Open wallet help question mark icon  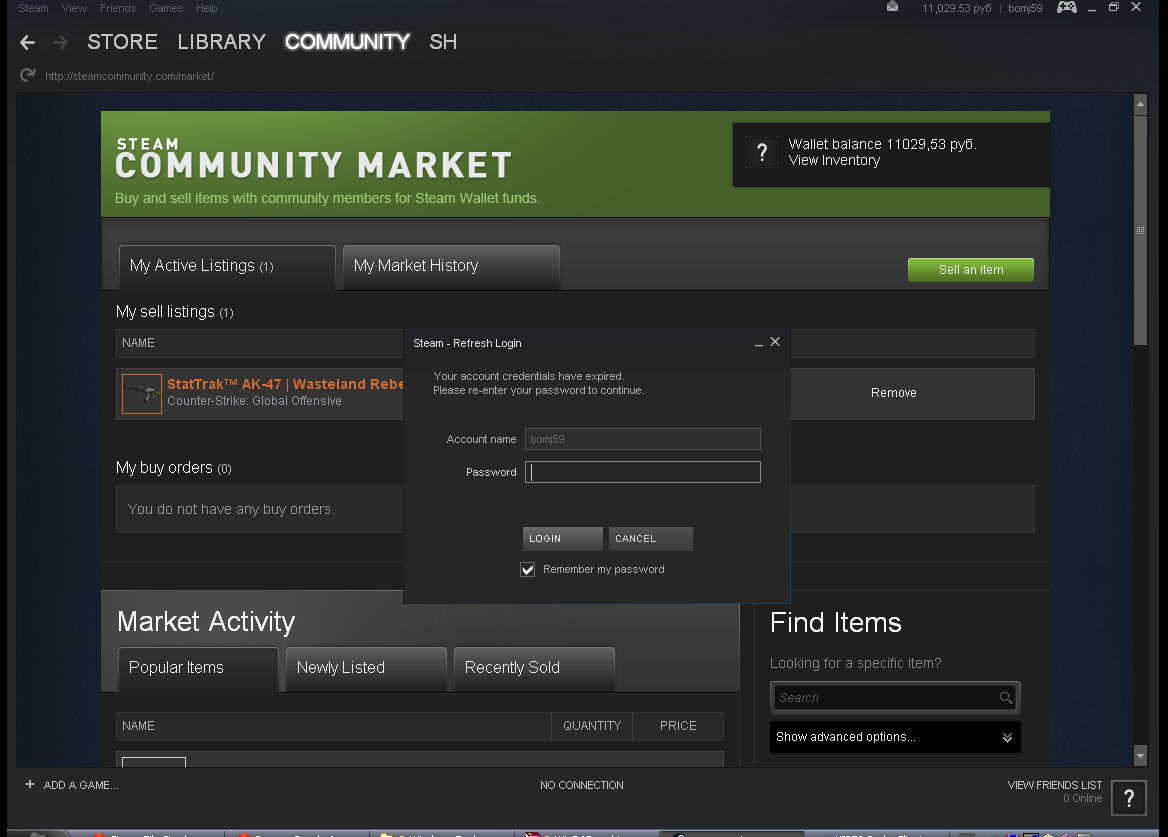(x=761, y=153)
